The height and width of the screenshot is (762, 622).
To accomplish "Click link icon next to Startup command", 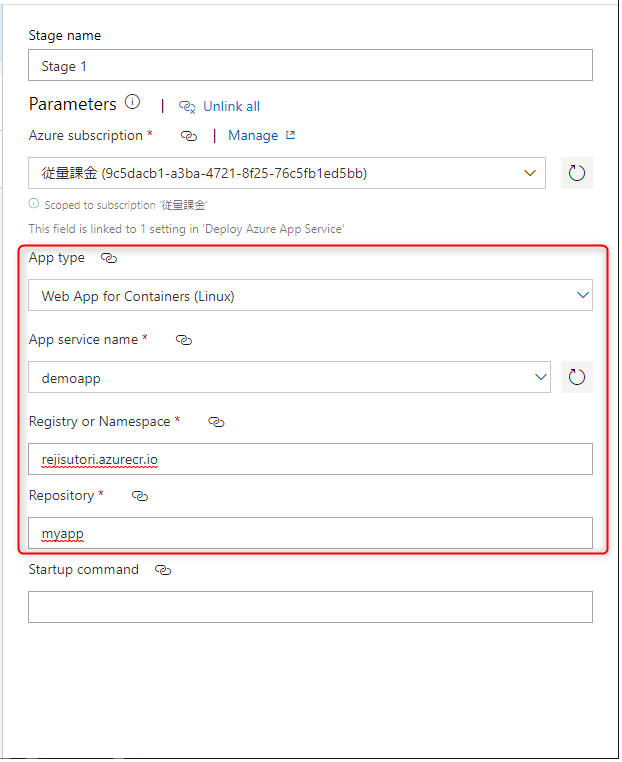I will tap(163, 570).
